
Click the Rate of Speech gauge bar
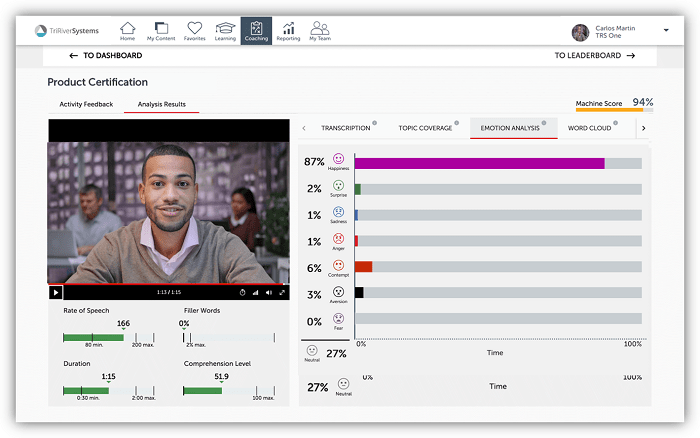point(108,338)
